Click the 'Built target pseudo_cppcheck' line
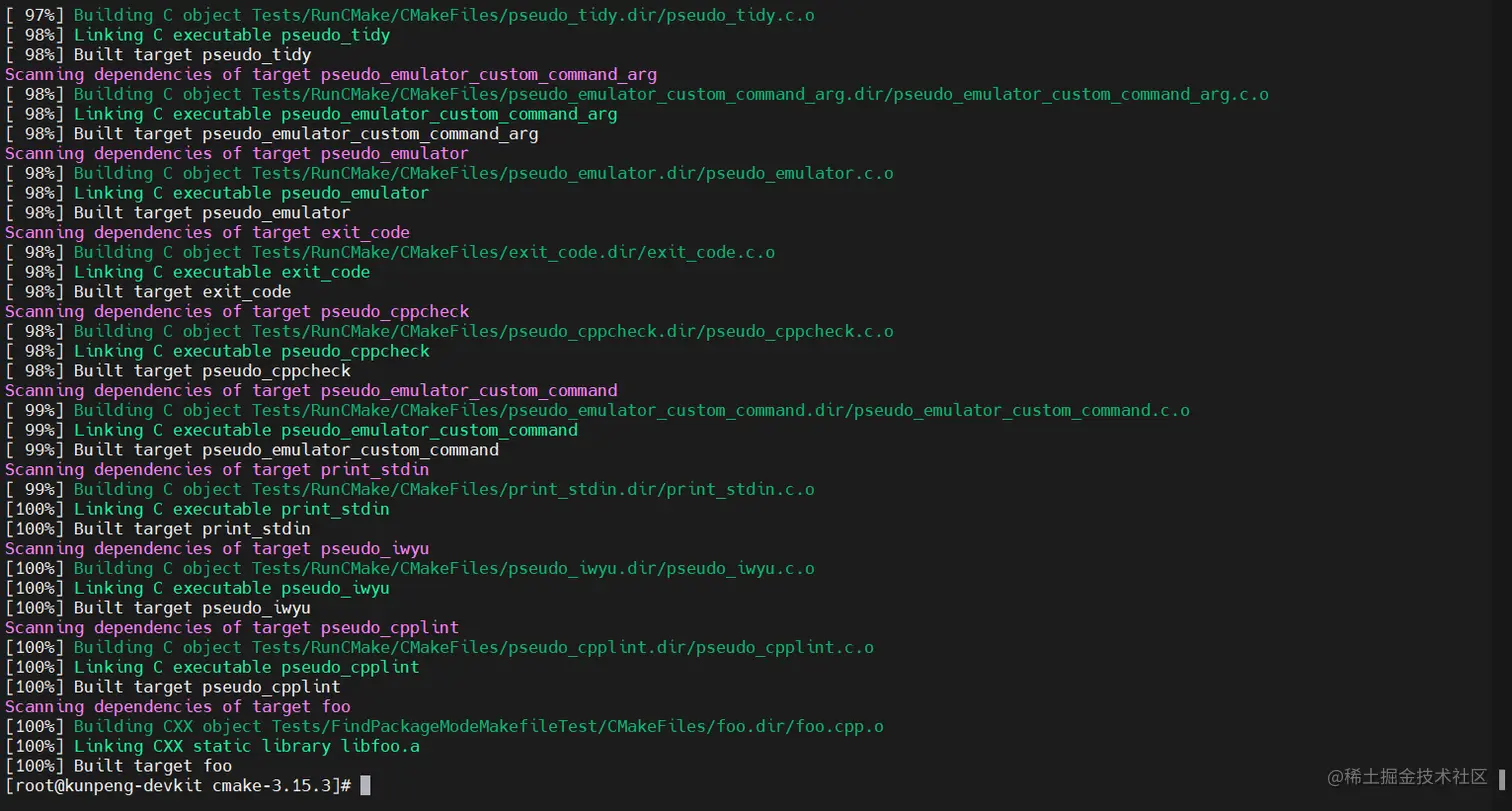This screenshot has width=1512, height=811. point(178,371)
